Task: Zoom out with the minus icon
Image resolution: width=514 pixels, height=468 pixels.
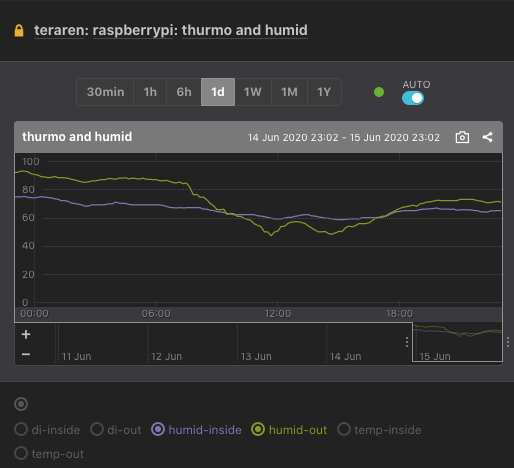Action: click(26, 354)
